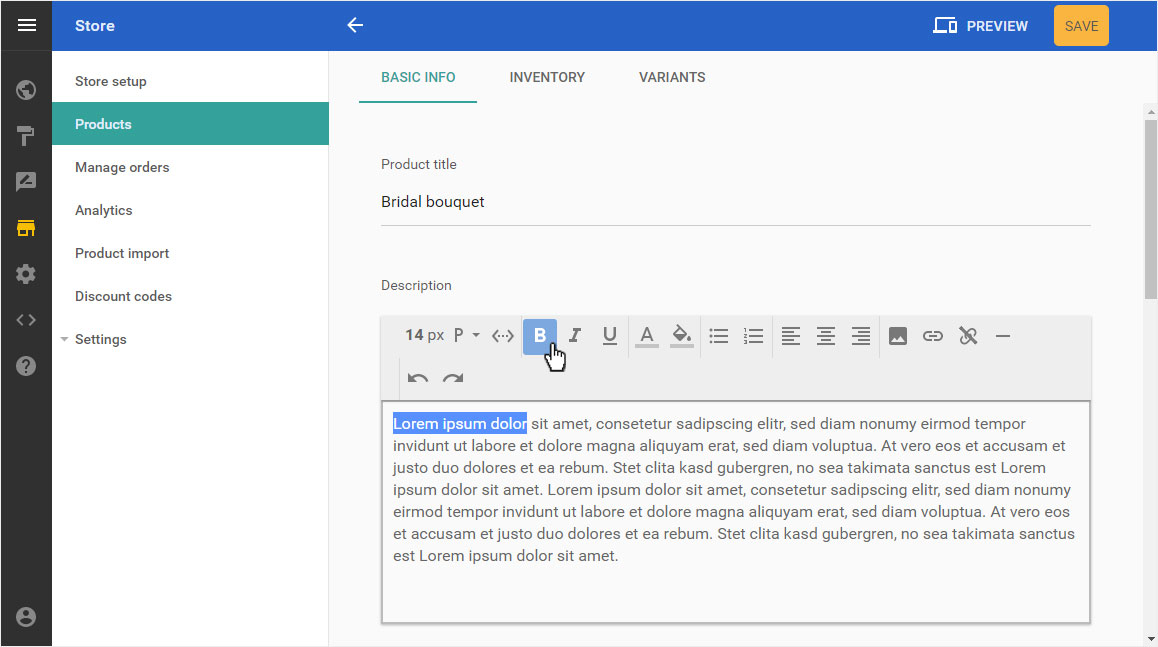Viewport: 1158px width, 647px height.
Task: Align text left
Action: (791, 336)
